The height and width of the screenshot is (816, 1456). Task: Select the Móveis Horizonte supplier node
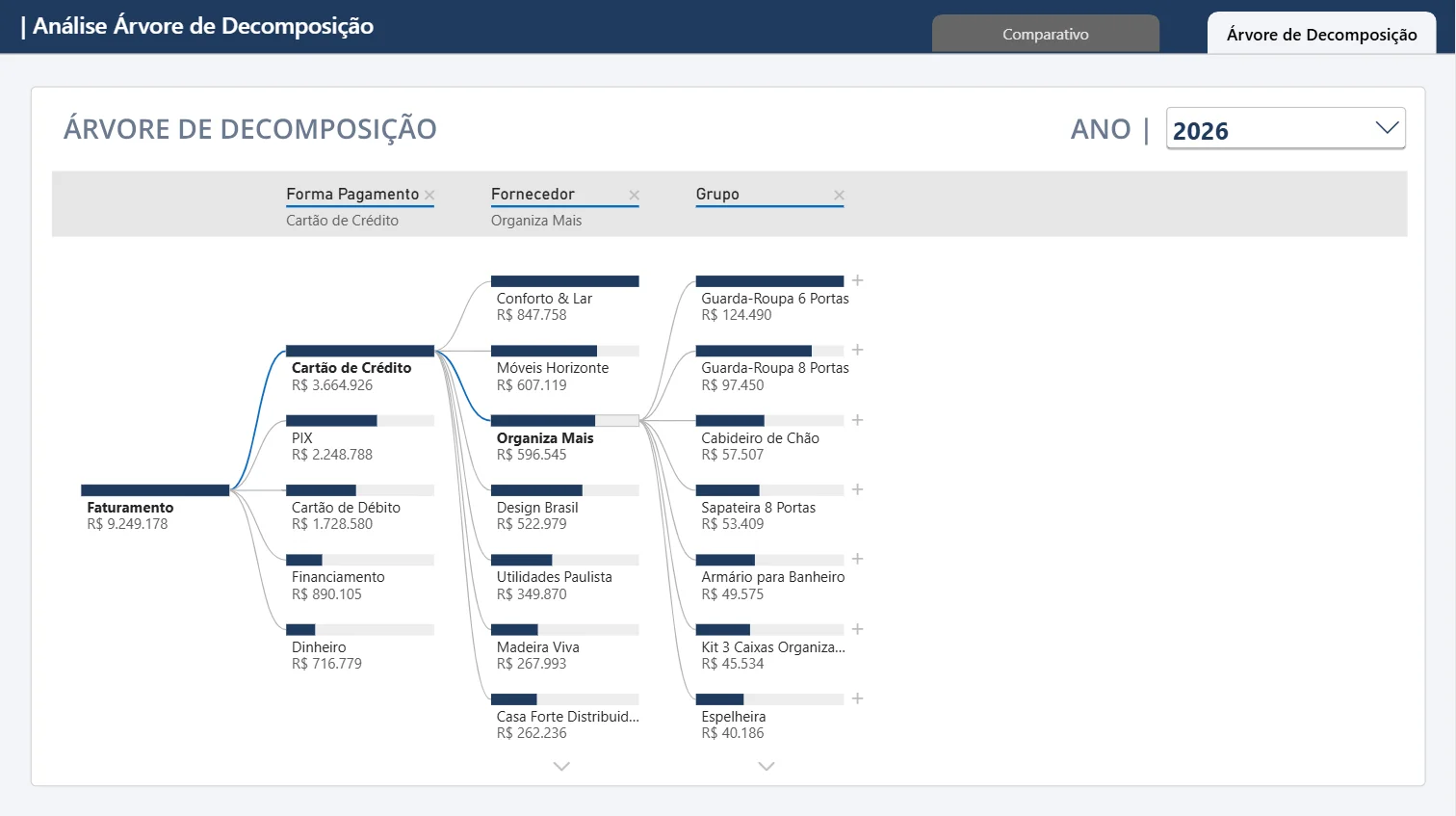565,369
